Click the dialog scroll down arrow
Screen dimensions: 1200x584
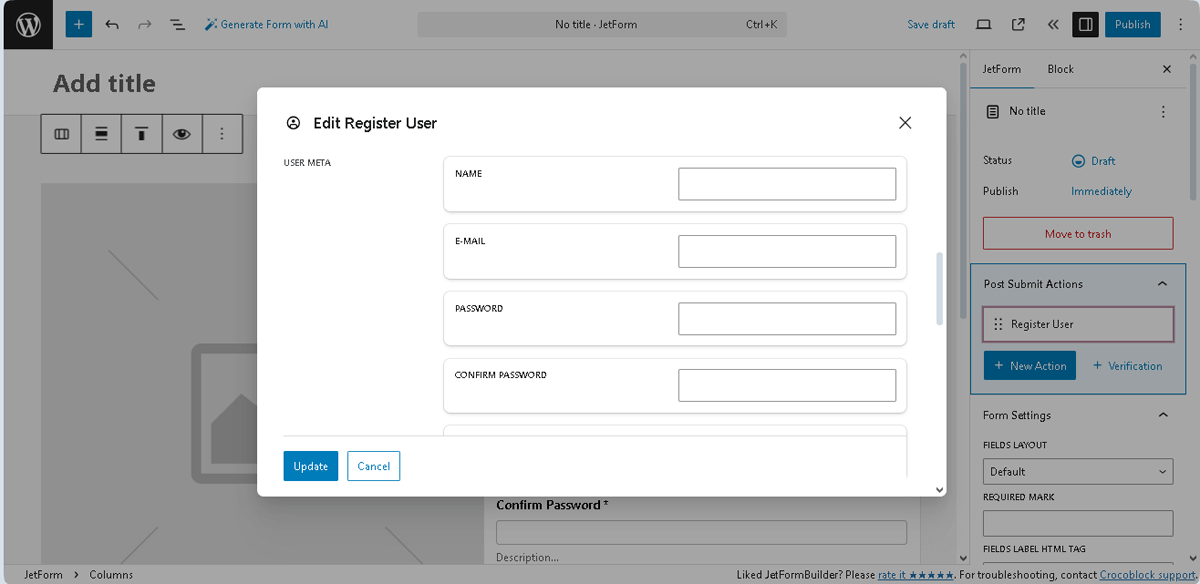(x=938, y=489)
